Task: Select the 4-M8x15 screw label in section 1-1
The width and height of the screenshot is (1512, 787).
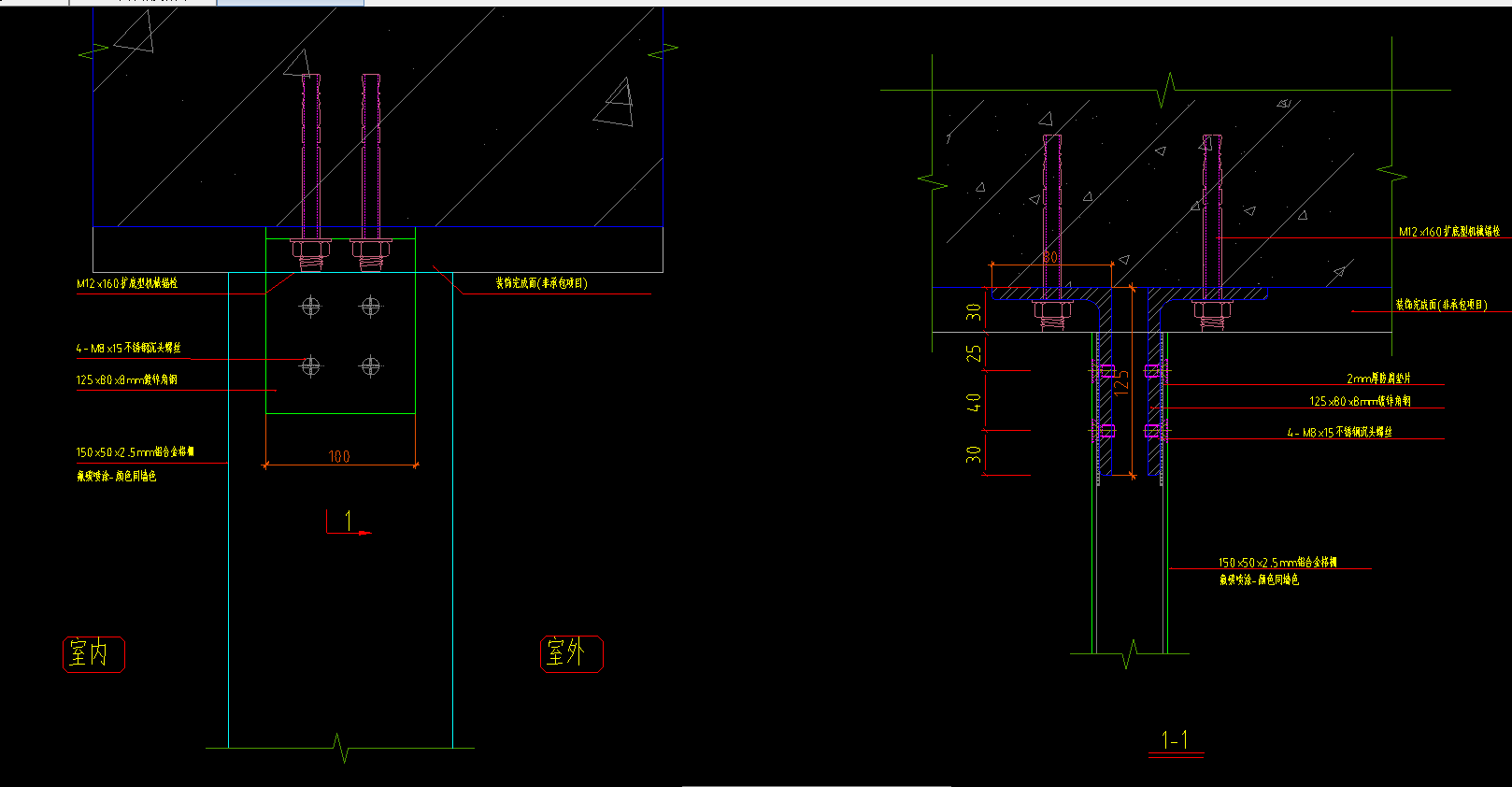Action: [1340, 432]
